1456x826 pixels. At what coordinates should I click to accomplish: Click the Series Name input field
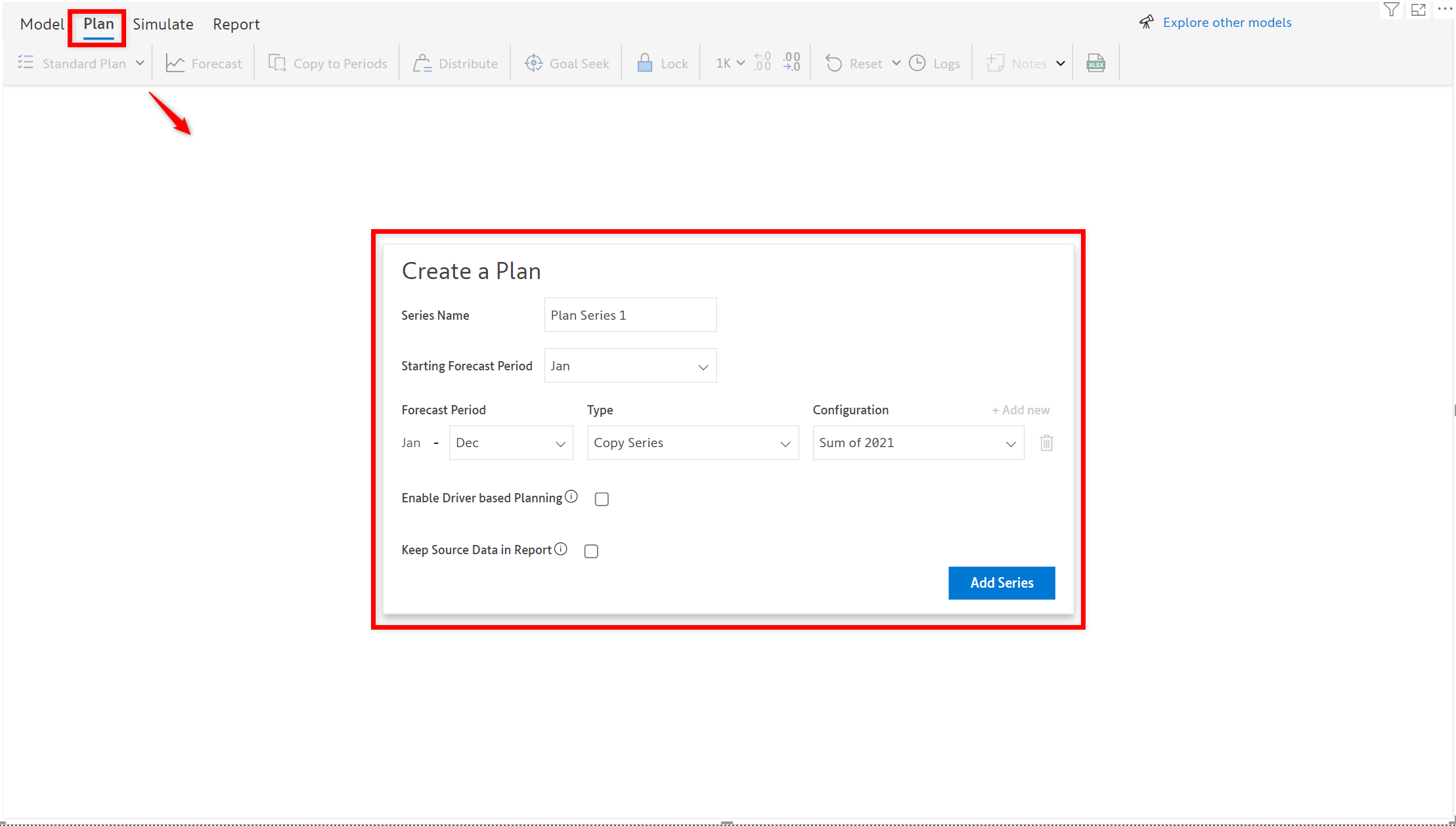click(630, 315)
